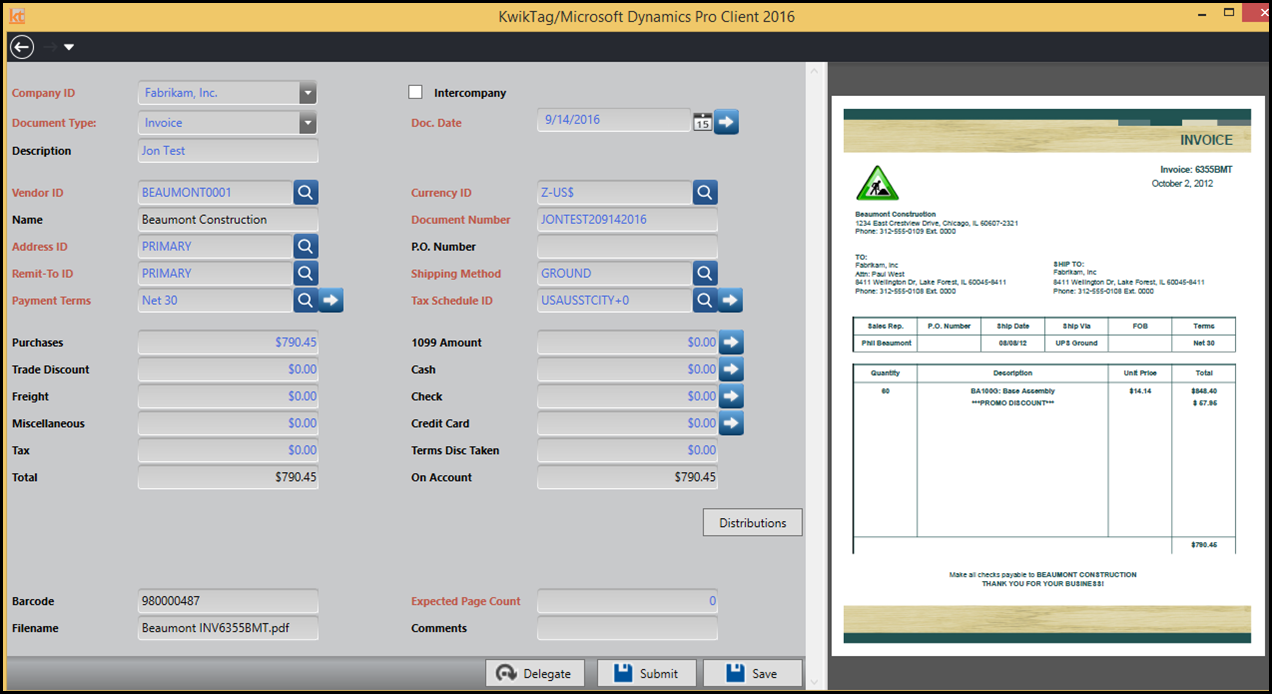Screen dimensions: 1272x694
Task: Look up Remit-To ID with magnifier icon
Action: coord(306,273)
